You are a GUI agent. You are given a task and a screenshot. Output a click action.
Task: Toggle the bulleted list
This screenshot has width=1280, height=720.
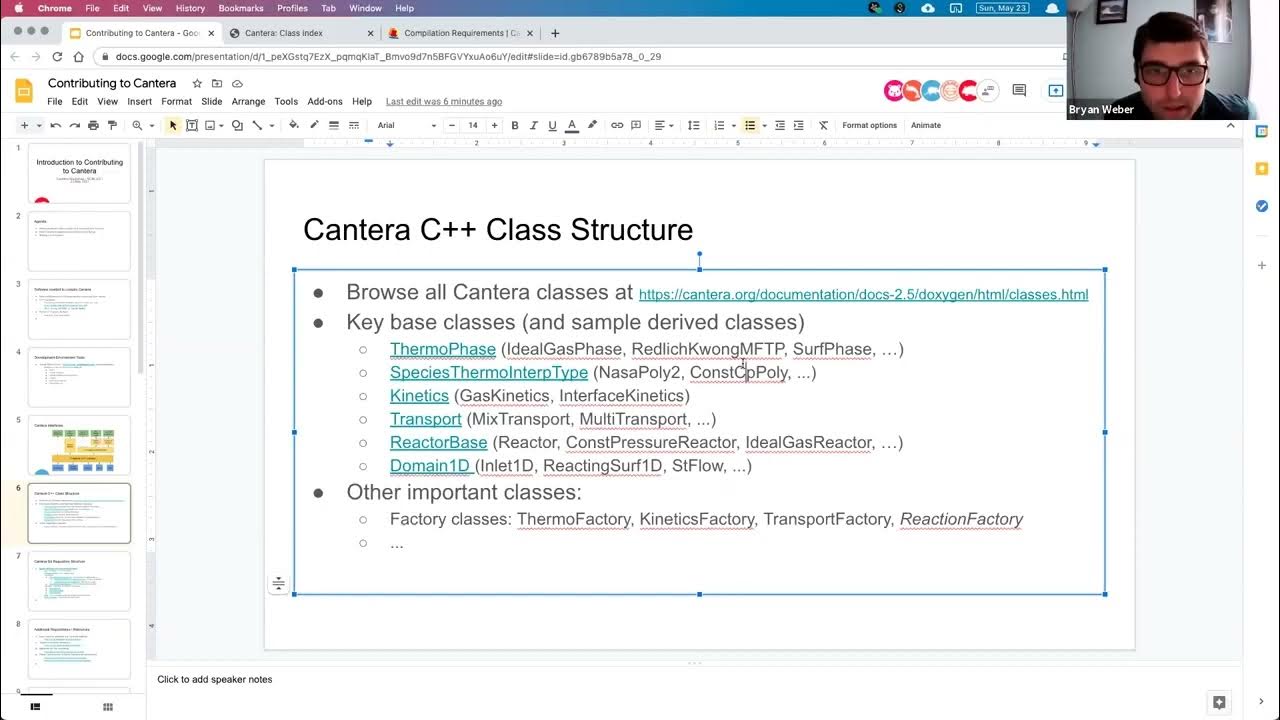pyautogui.click(x=752, y=125)
